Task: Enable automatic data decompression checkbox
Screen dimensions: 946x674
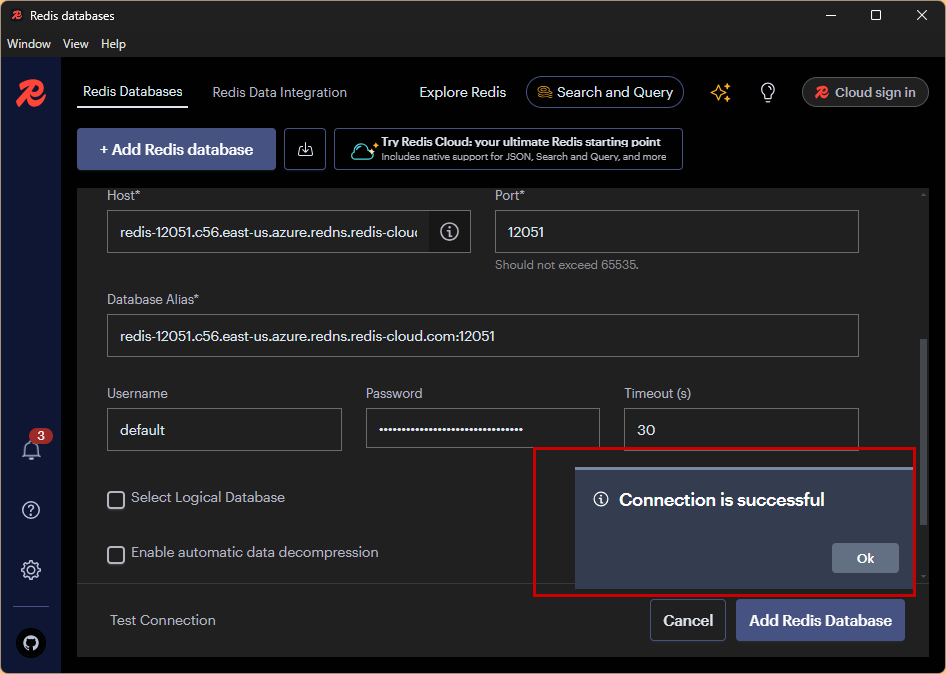Action: click(x=116, y=555)
